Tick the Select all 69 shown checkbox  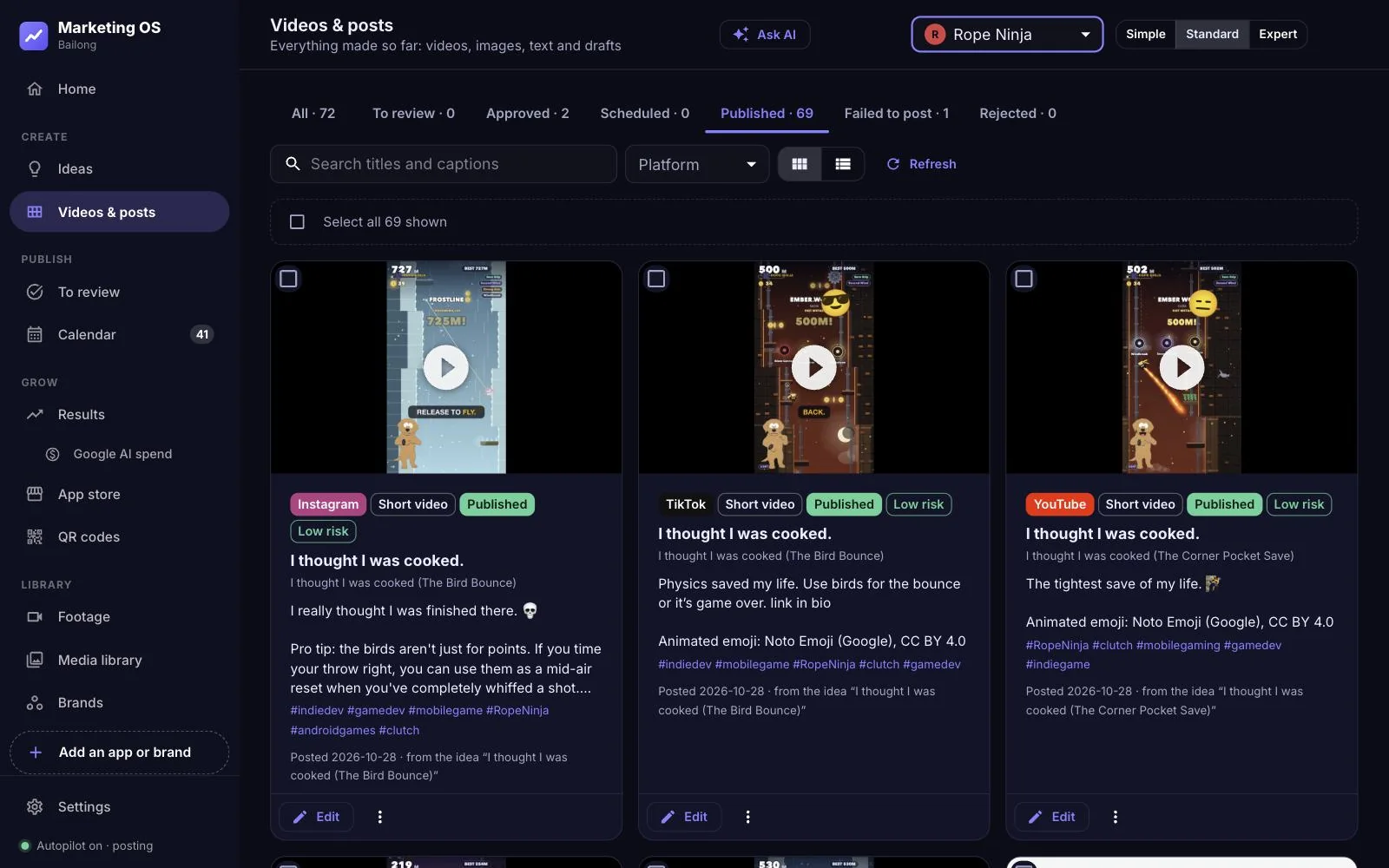coord(297,222)
